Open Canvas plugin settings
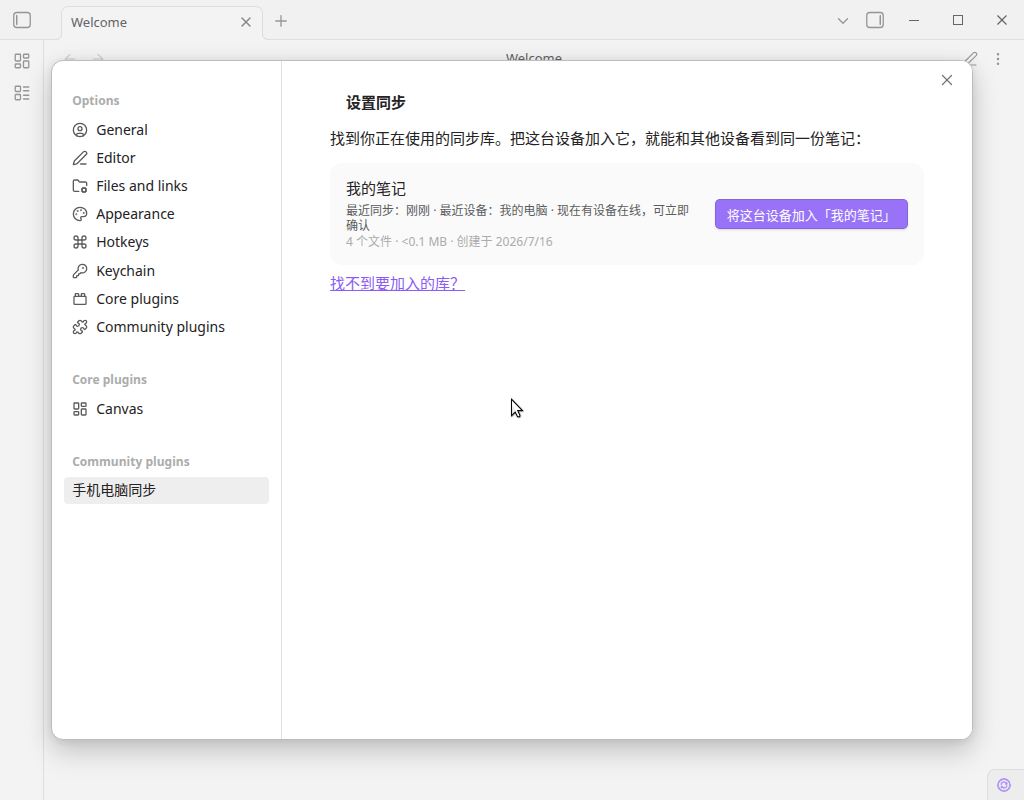Screen dimensions: 1024x800 pyautogui.click(x=167, y=409)
